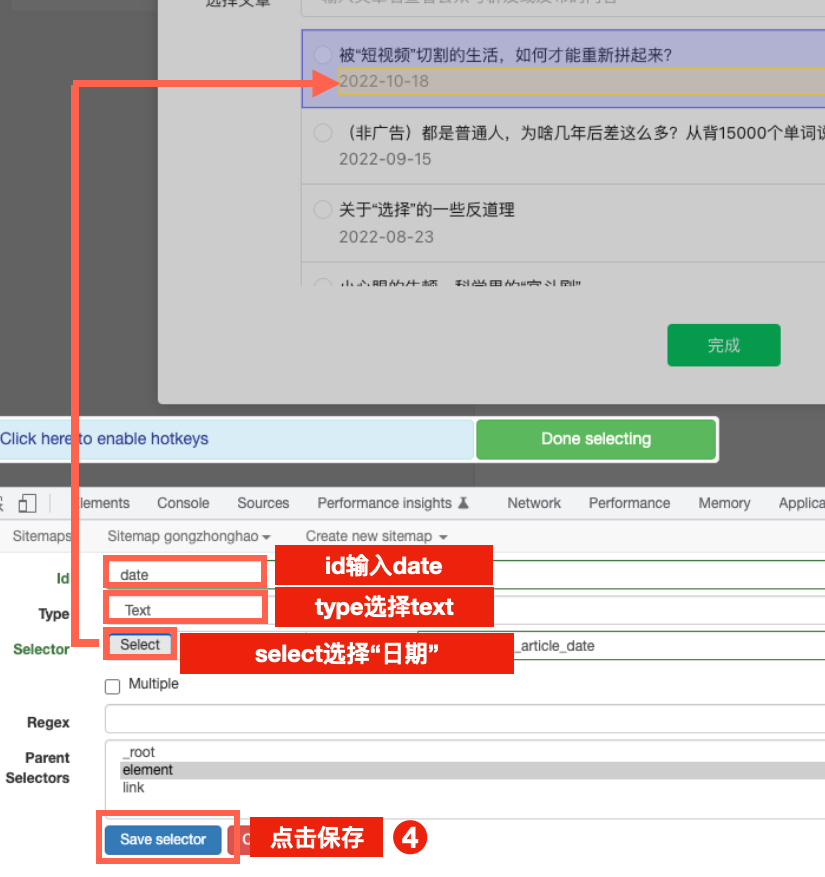This screenshot has width=825, height=877.
Task: Click the Select button beside Selector
Action: (140, 645)
